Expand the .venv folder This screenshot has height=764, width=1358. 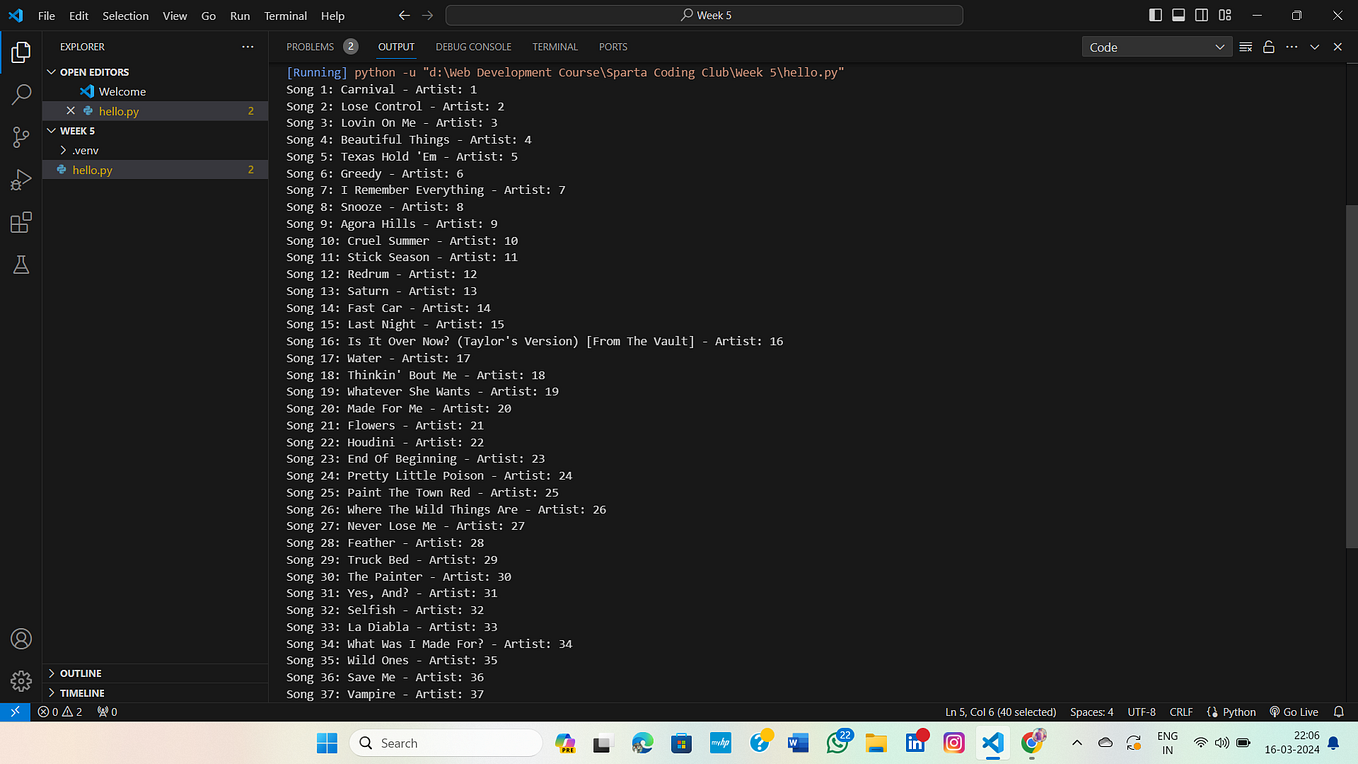[x=85, y=149]
